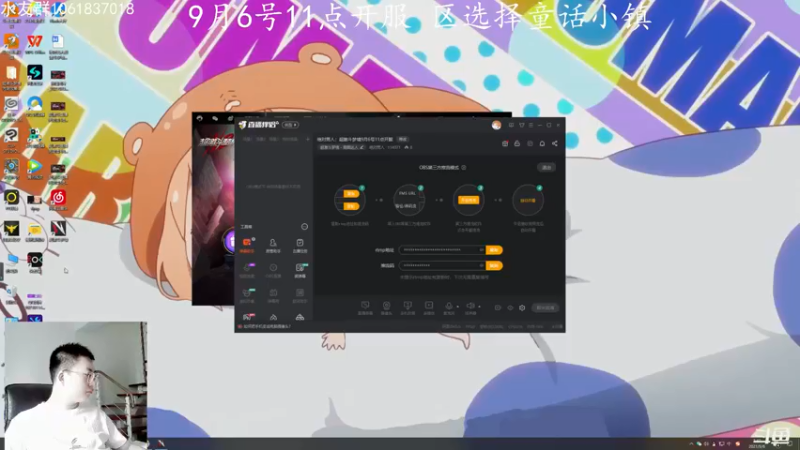Open the hamburger main menu in the title bar
800x450 pixels.
(531, 126)
